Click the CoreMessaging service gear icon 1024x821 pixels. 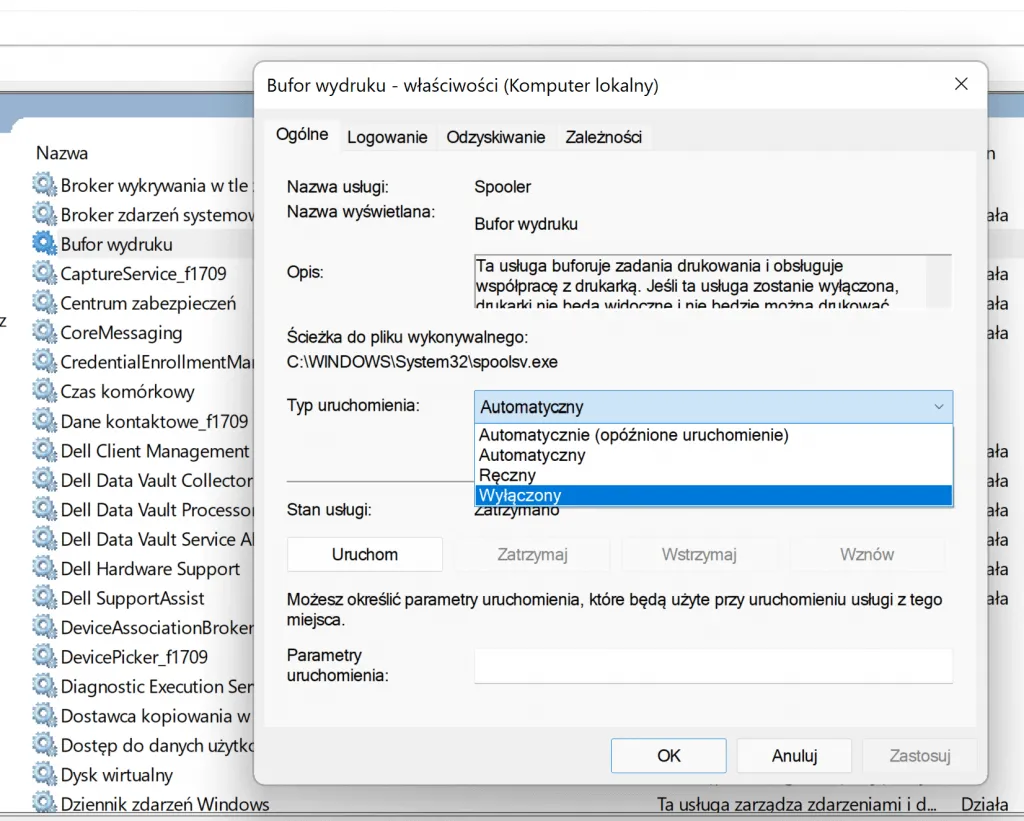[44, 332]
